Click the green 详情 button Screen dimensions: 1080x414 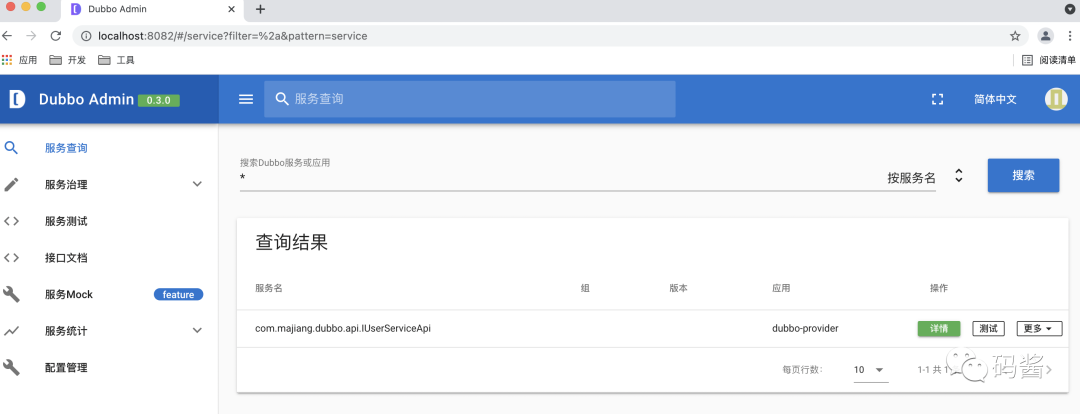(938, 328)
